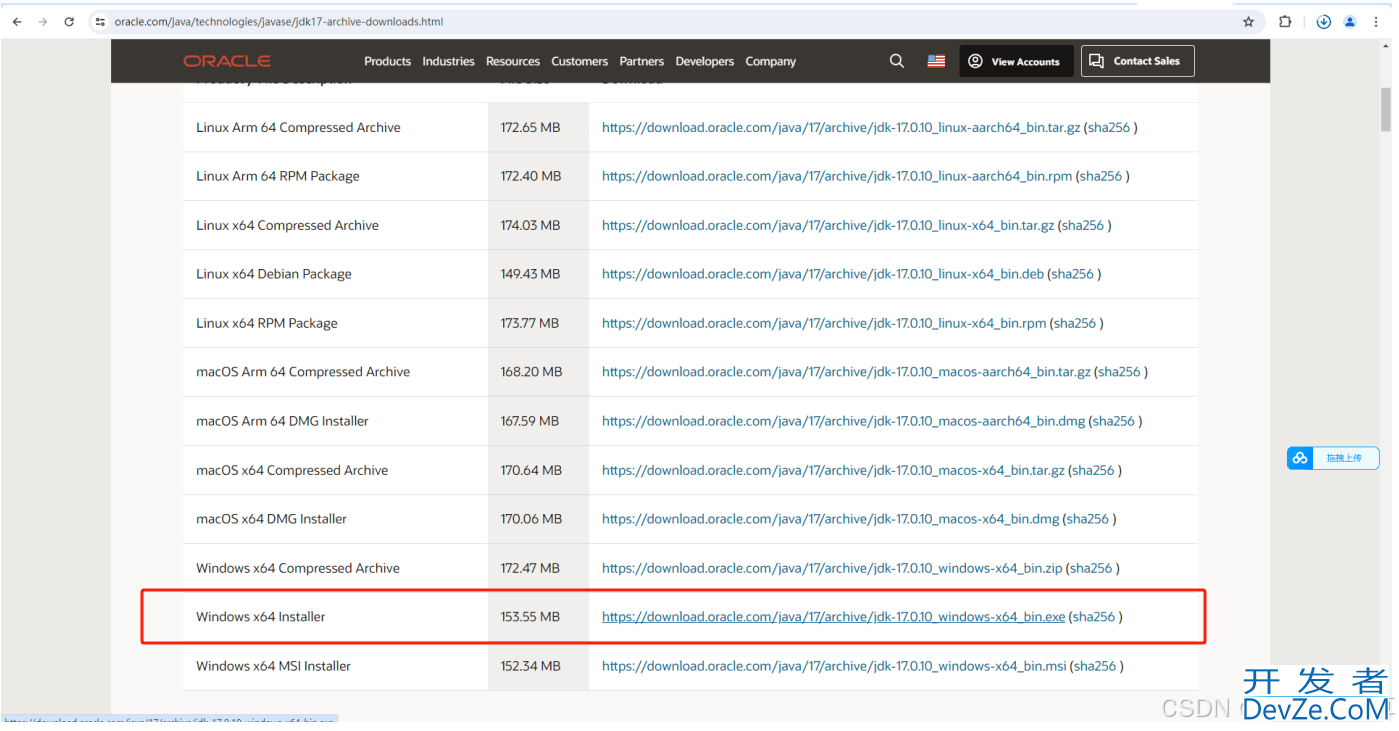
Task: Download jdk-17.0.10 linux-x64 rpm link
Action: (824, 323)
